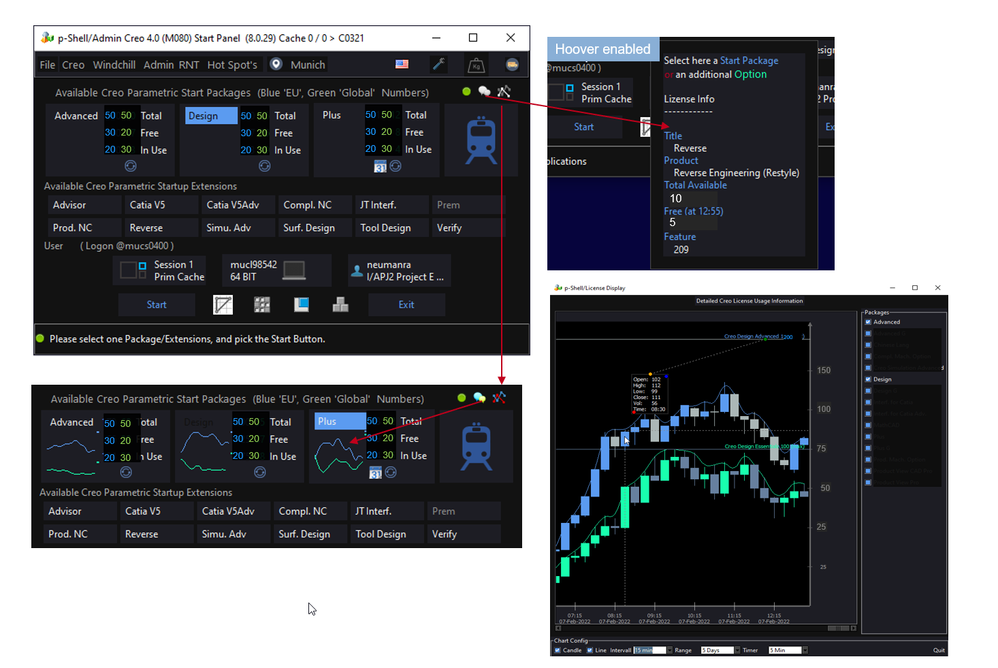Click the train icon in lower panel
The height and width of the screenshot is (668, 998).
(476, 446)
